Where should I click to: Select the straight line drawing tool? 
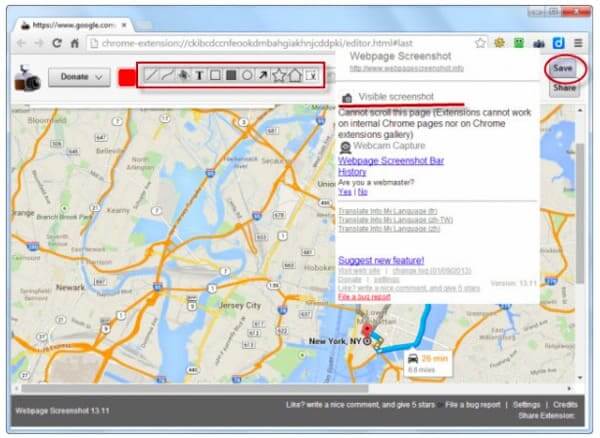(151, 75)
